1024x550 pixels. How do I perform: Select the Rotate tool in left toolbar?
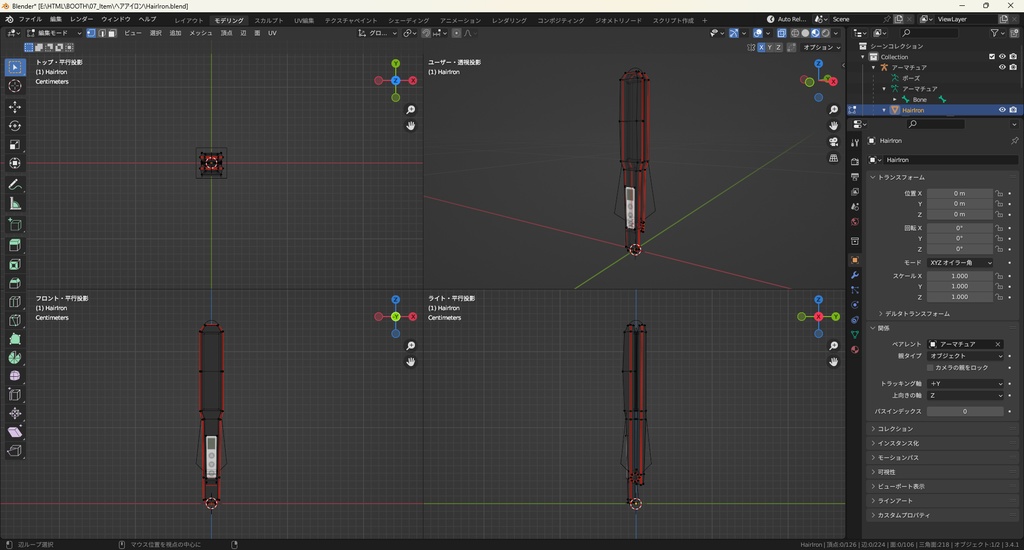[x=15, y=125]
